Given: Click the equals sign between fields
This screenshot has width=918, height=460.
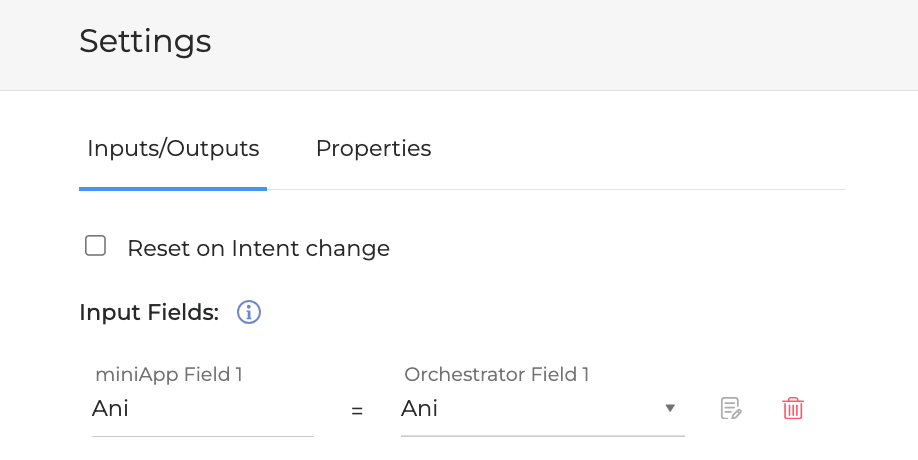Looking at the screenshot, I should click(x=357, y=410).
